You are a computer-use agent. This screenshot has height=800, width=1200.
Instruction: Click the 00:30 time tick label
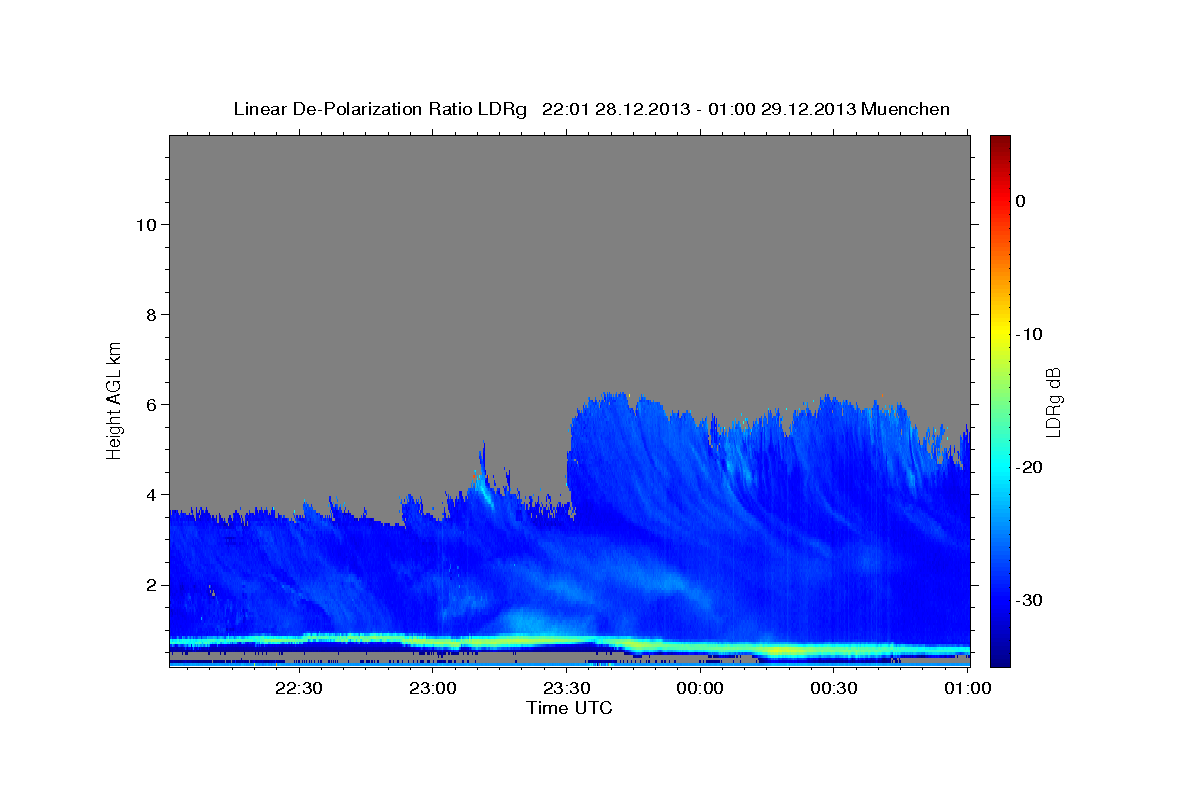[x=833, y=689]
